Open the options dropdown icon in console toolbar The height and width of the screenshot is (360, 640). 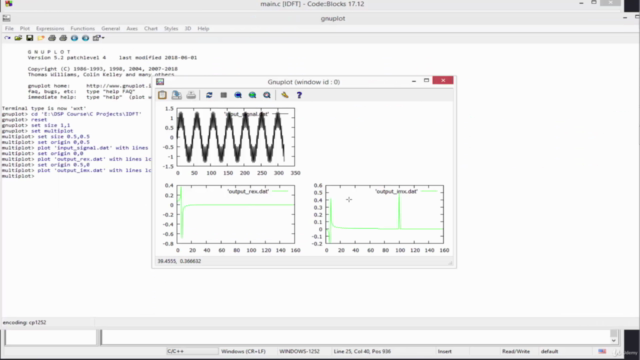pyautogui.click(x=98, y=38)
